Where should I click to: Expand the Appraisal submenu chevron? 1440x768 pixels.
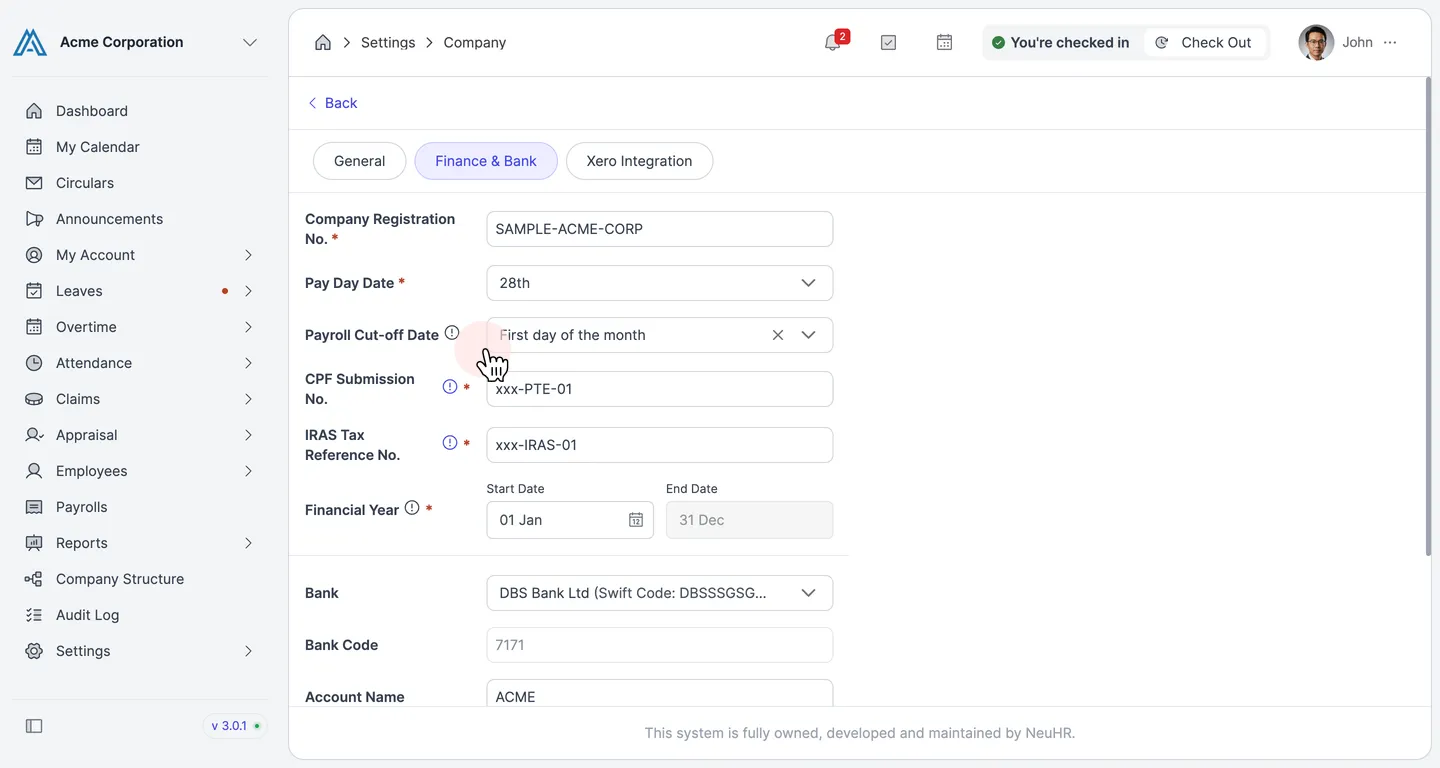click(x=248, y=435)
